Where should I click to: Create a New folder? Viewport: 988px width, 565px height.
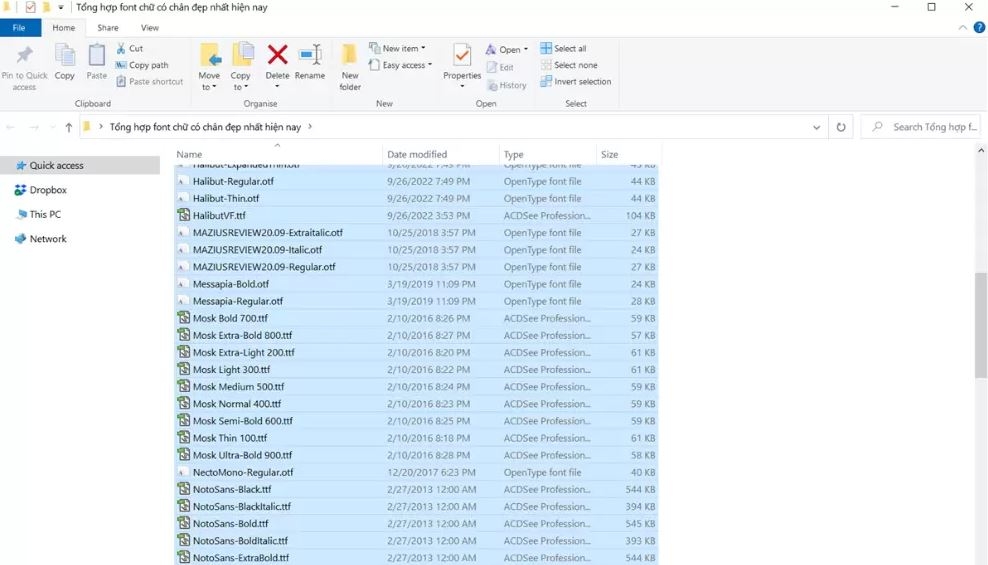pos(350,66)
